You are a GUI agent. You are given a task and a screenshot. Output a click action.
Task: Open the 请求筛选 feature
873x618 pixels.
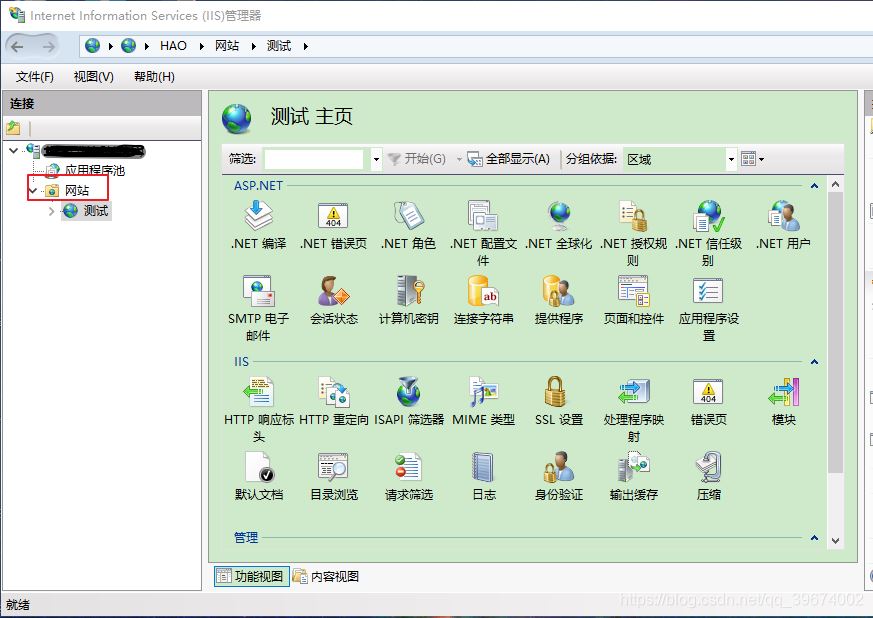[x=408, y=476]
